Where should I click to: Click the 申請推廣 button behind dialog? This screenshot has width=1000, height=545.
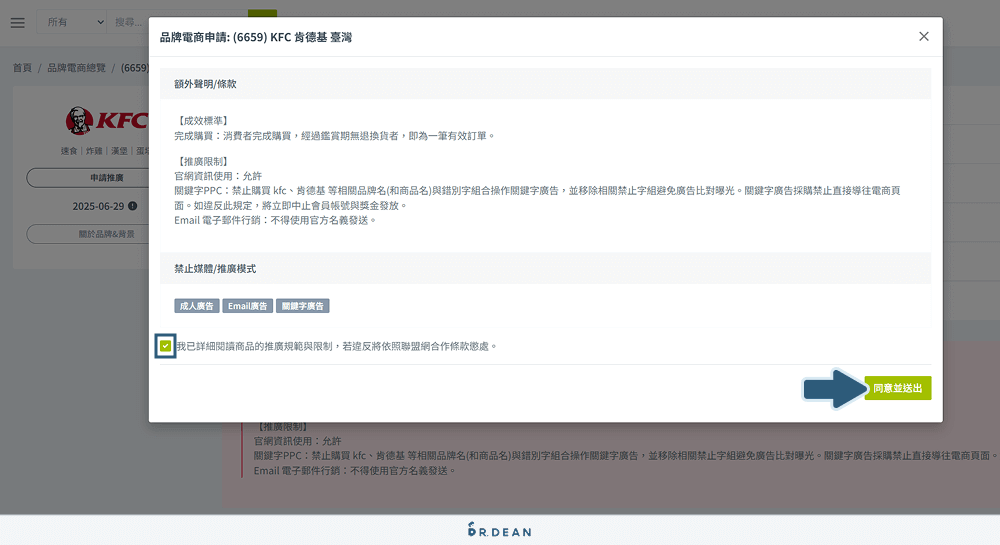point(87,178)
